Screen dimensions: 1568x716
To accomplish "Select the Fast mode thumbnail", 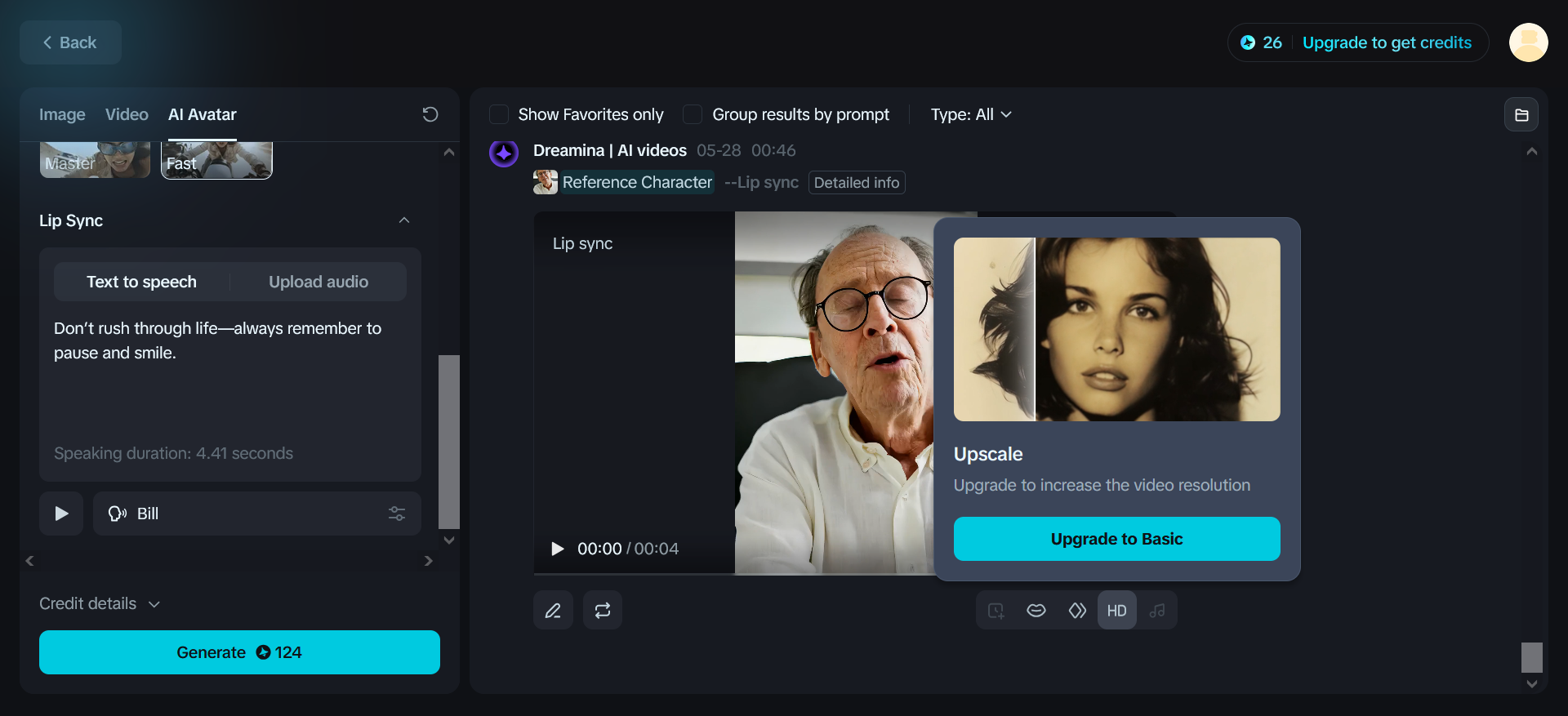I will point(216,159).
